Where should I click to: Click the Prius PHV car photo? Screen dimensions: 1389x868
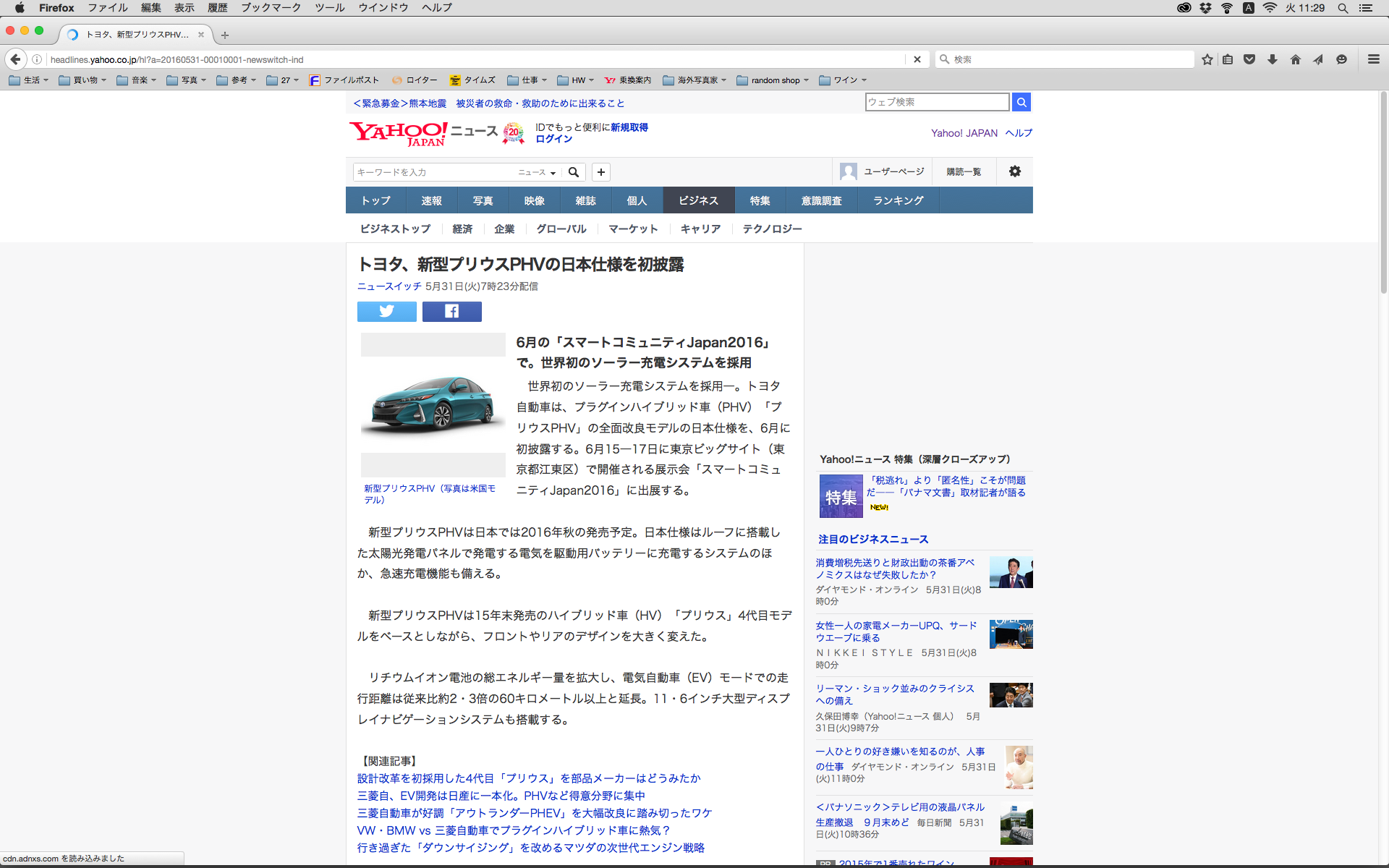433,404
